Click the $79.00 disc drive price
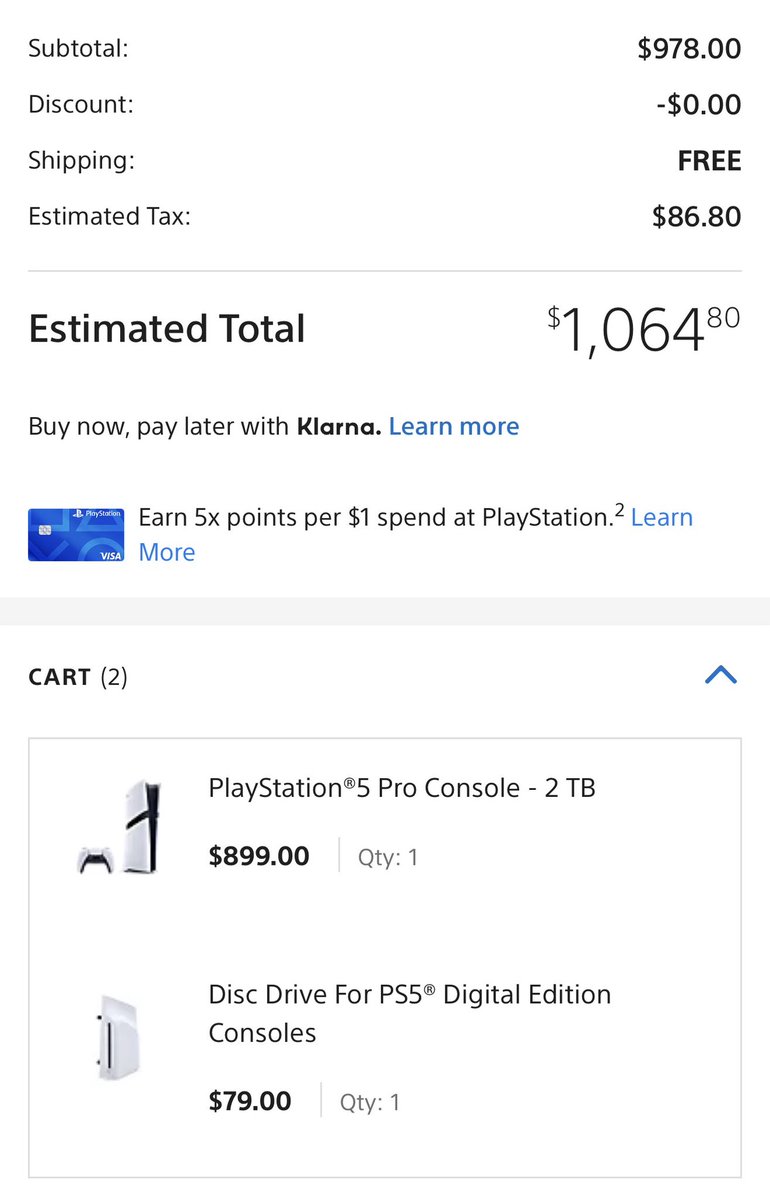Screen dimensions: 770x1200 click(x=250, y=1101)
